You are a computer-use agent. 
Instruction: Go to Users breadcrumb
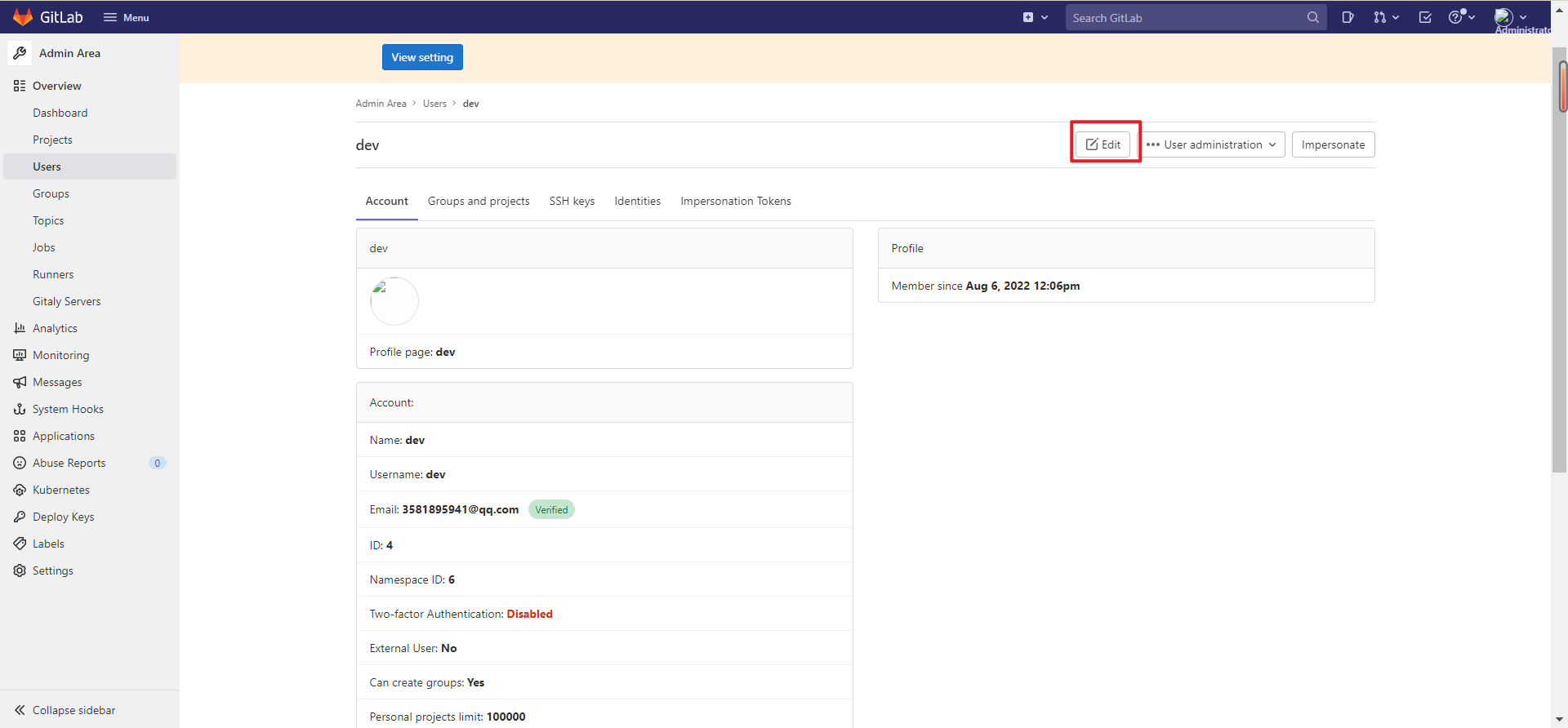click(x=434, y=104)
